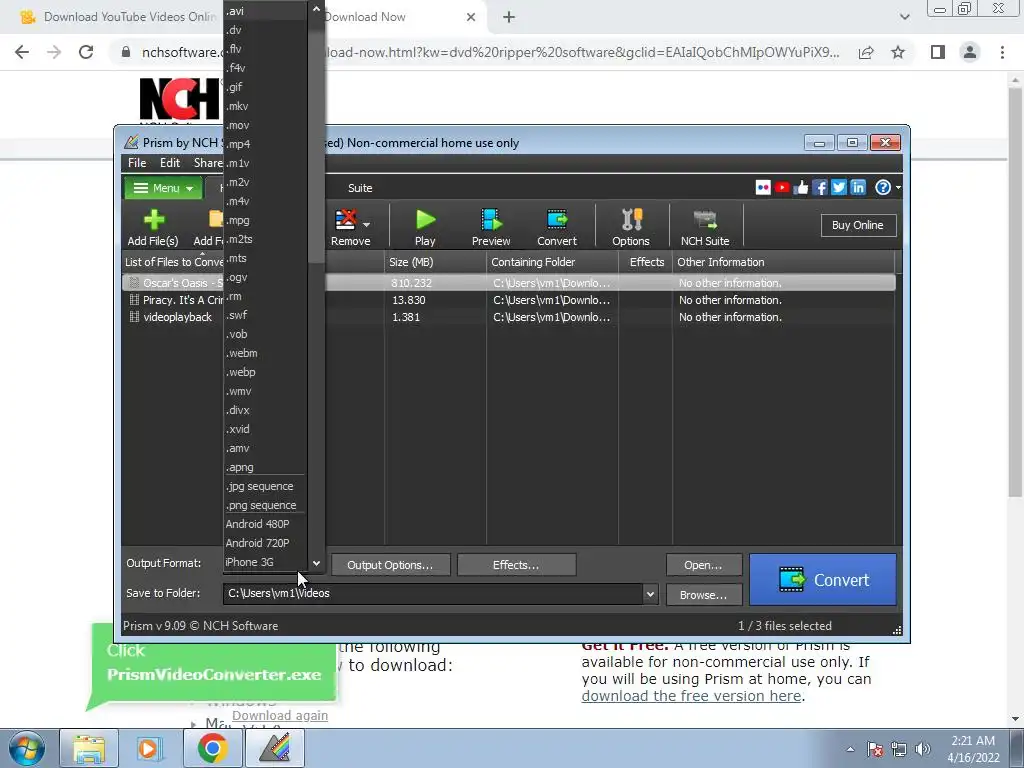Viewport: 1024px width, 768px height.
Task: Click the Twitter share icon
Action: (839, 188)
